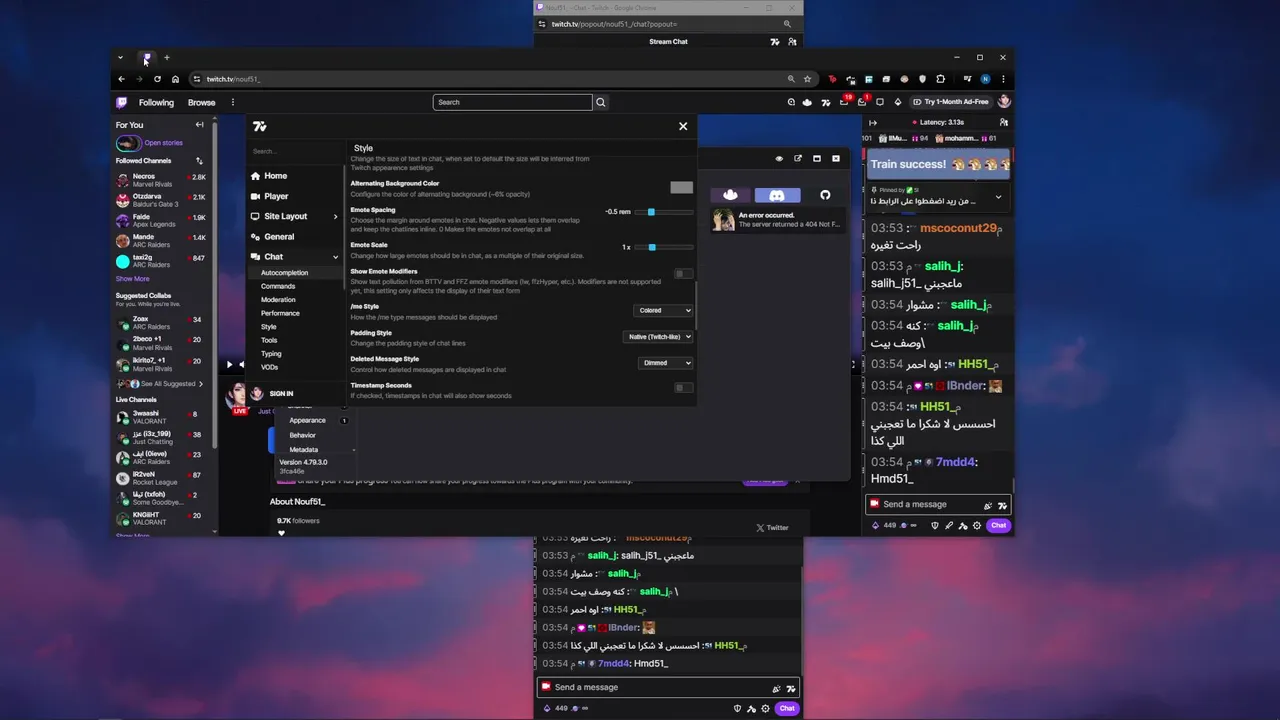
Task: Open the user avatar menu
Action: [1004, 102]
